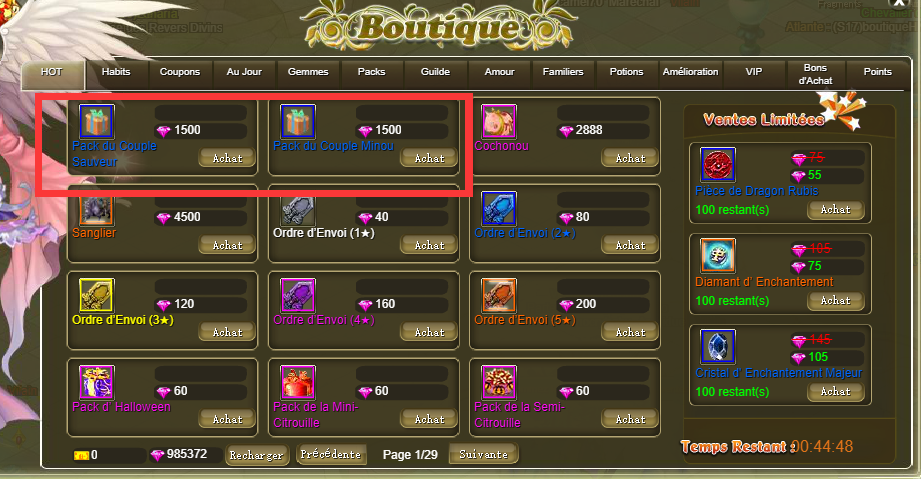Click the Pièce de Dragon Rubis icon

[718, 165]
